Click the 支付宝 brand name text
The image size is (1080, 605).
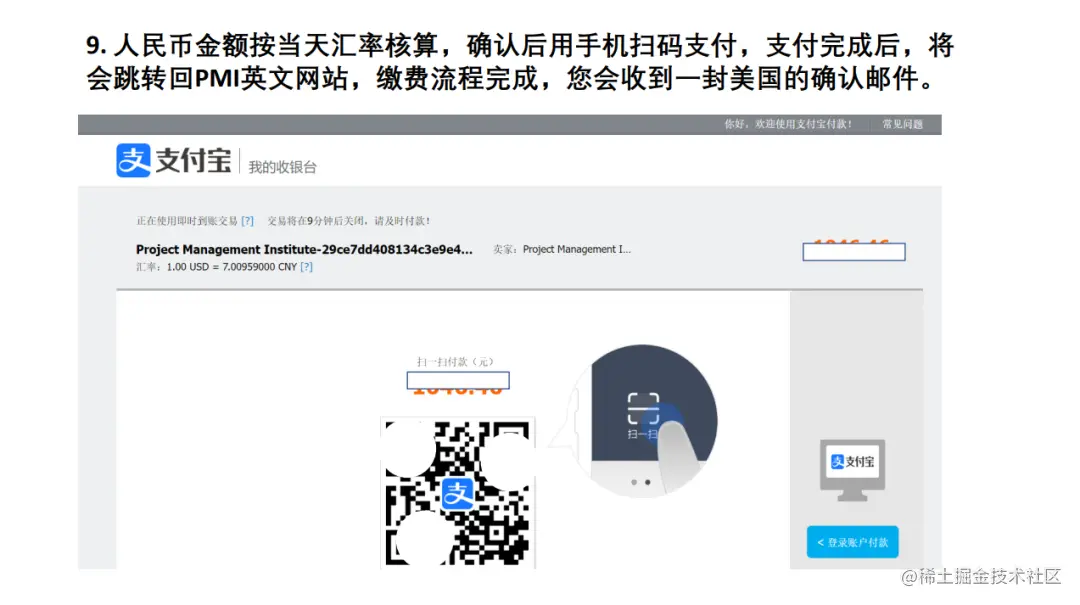click(194, 161)
